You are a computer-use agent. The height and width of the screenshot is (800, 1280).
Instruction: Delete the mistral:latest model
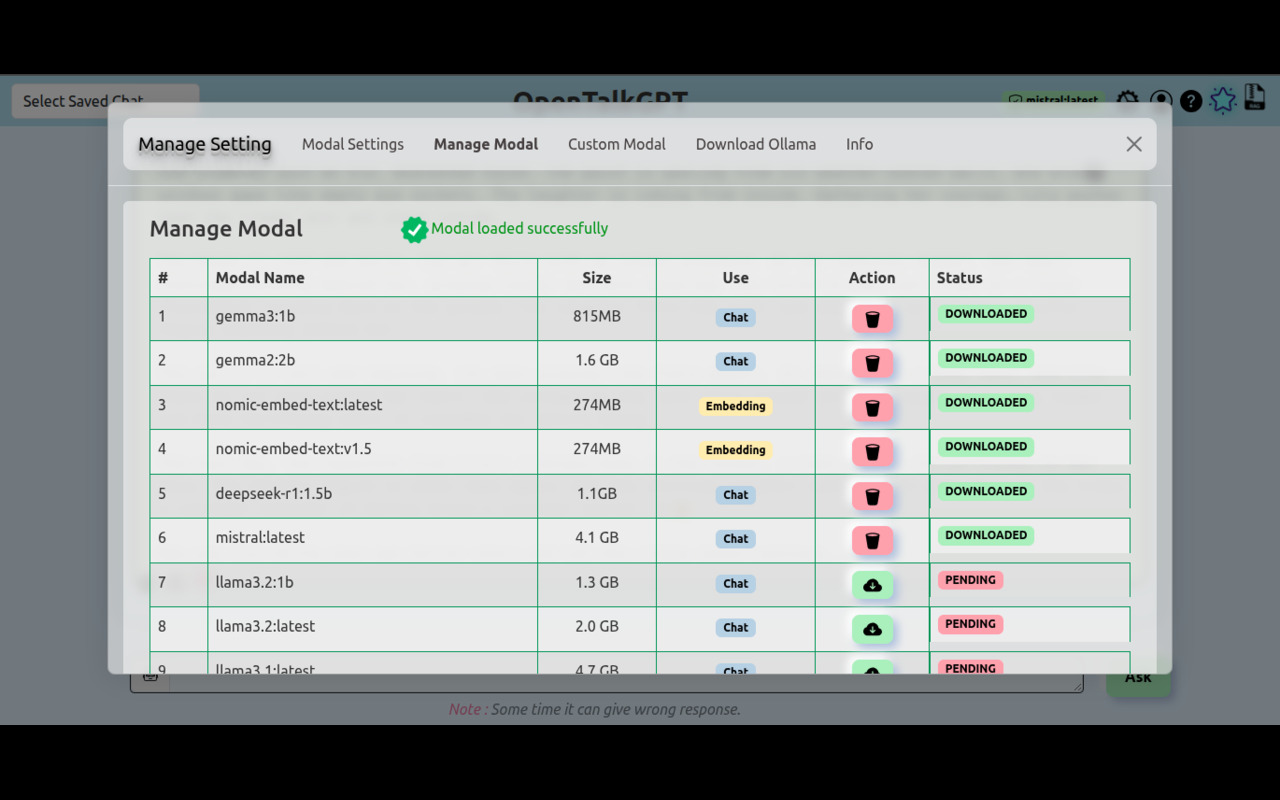(872, 541)
